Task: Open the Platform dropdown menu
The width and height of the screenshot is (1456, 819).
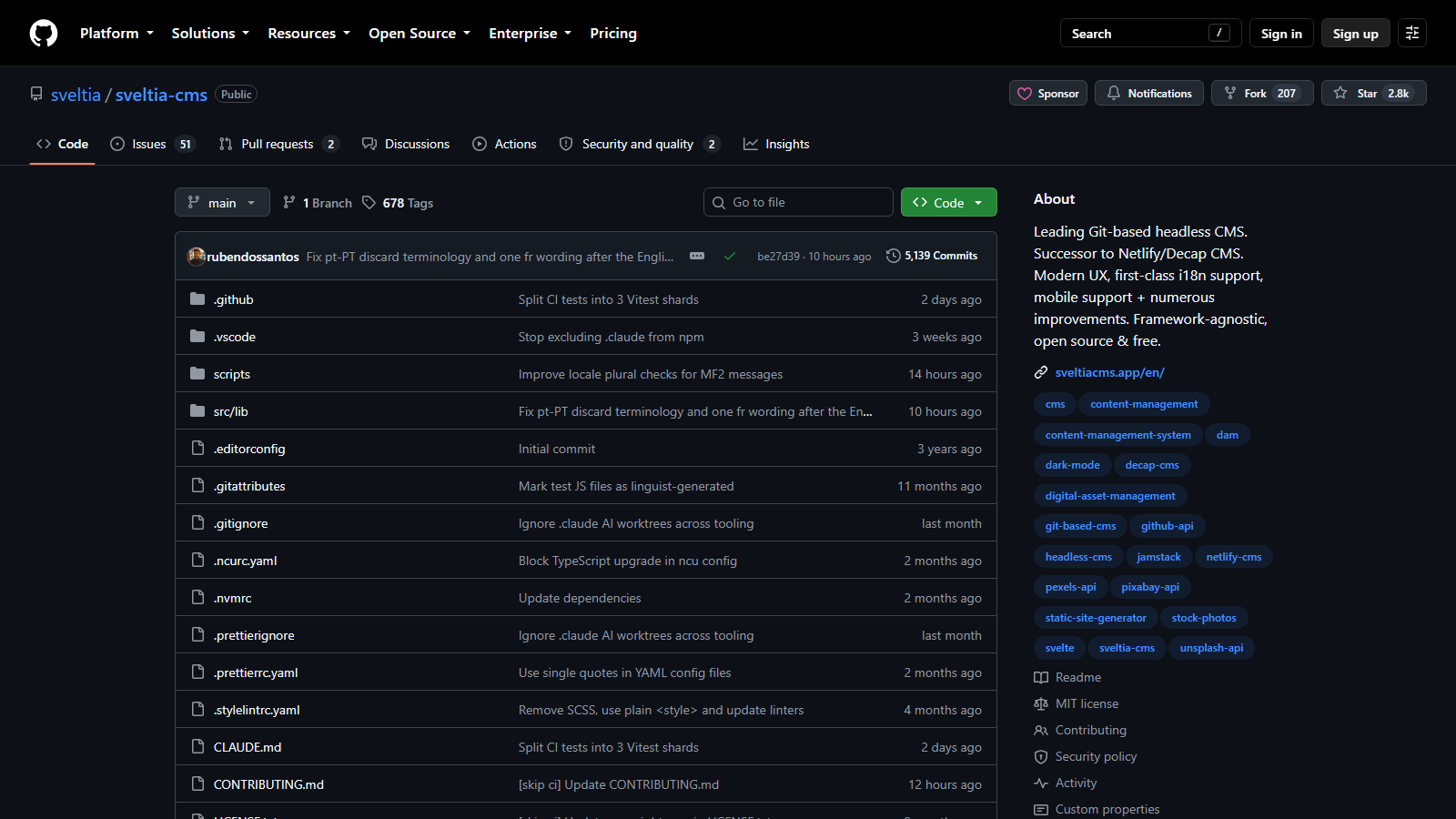Action: click(x=116, y=34)
